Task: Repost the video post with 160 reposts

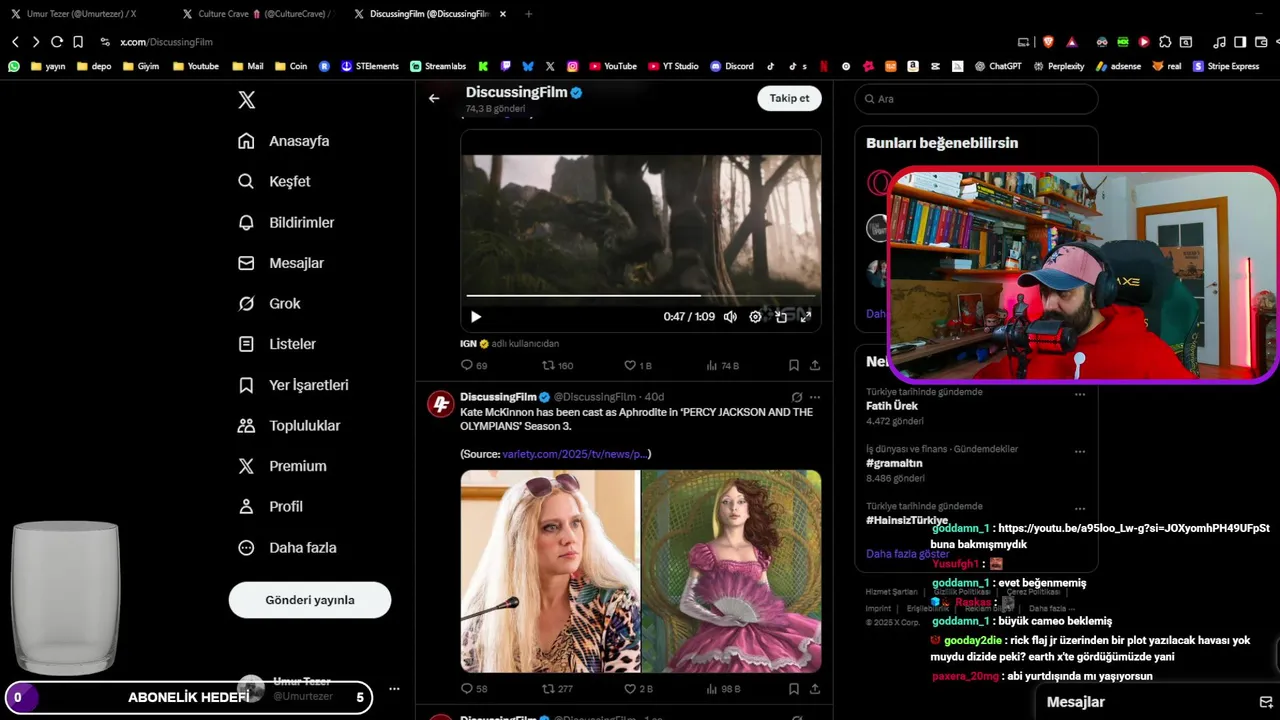Action: (x=557, y=366)
